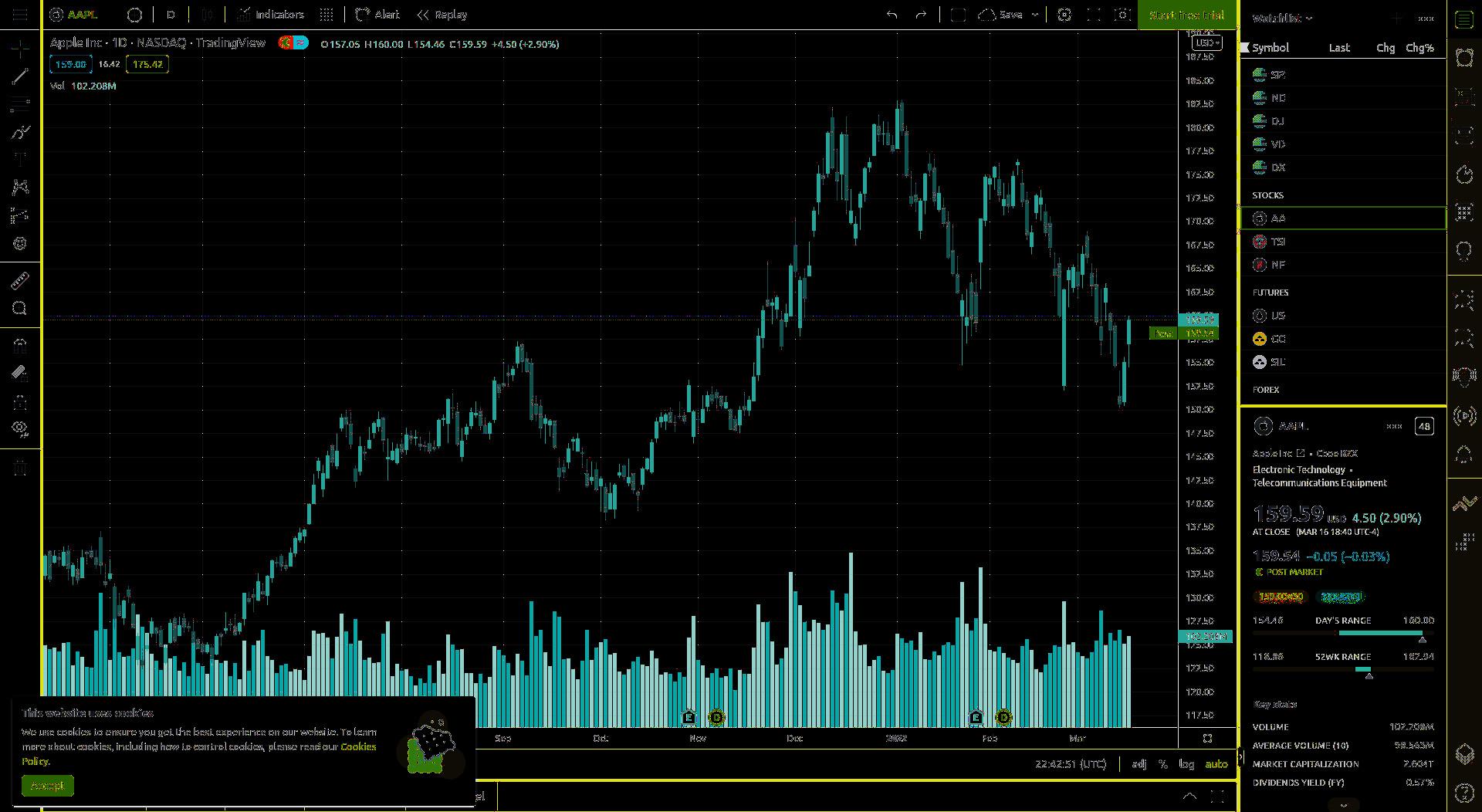Collapse the STOCKS watchlist section
This screenshot has width=1482, height=812.
coord(1267,195)
